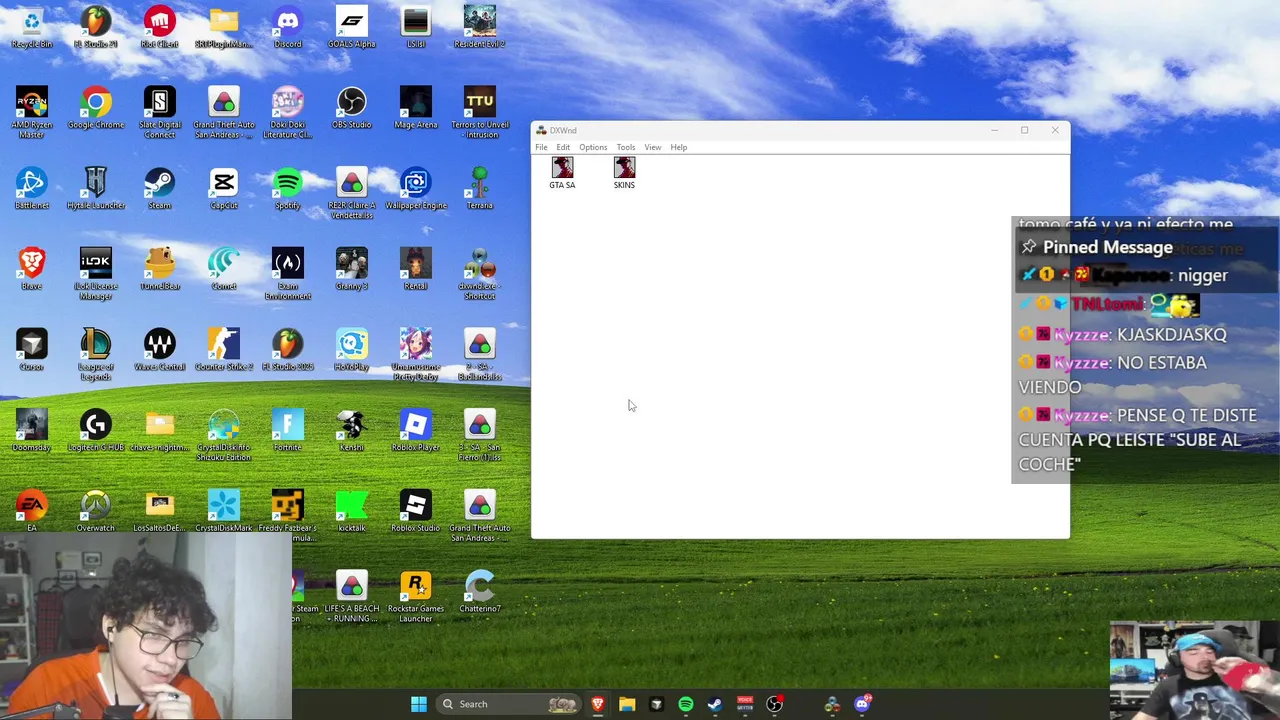Select the Kenshi desktop shortcut
This screenshot has width=1280, height=720.
tap(352, 431)
